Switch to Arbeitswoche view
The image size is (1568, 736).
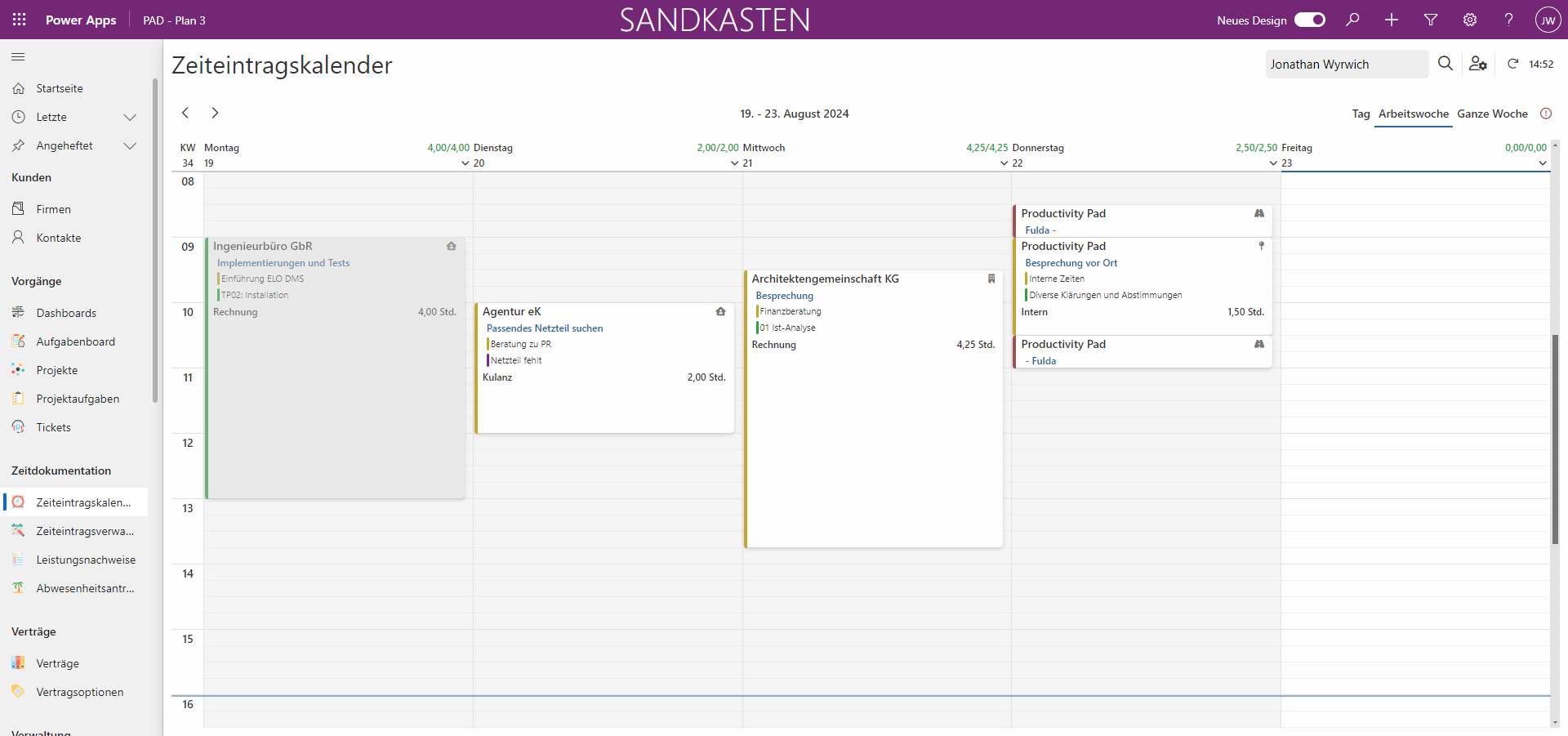click(x=1414, y=114)
